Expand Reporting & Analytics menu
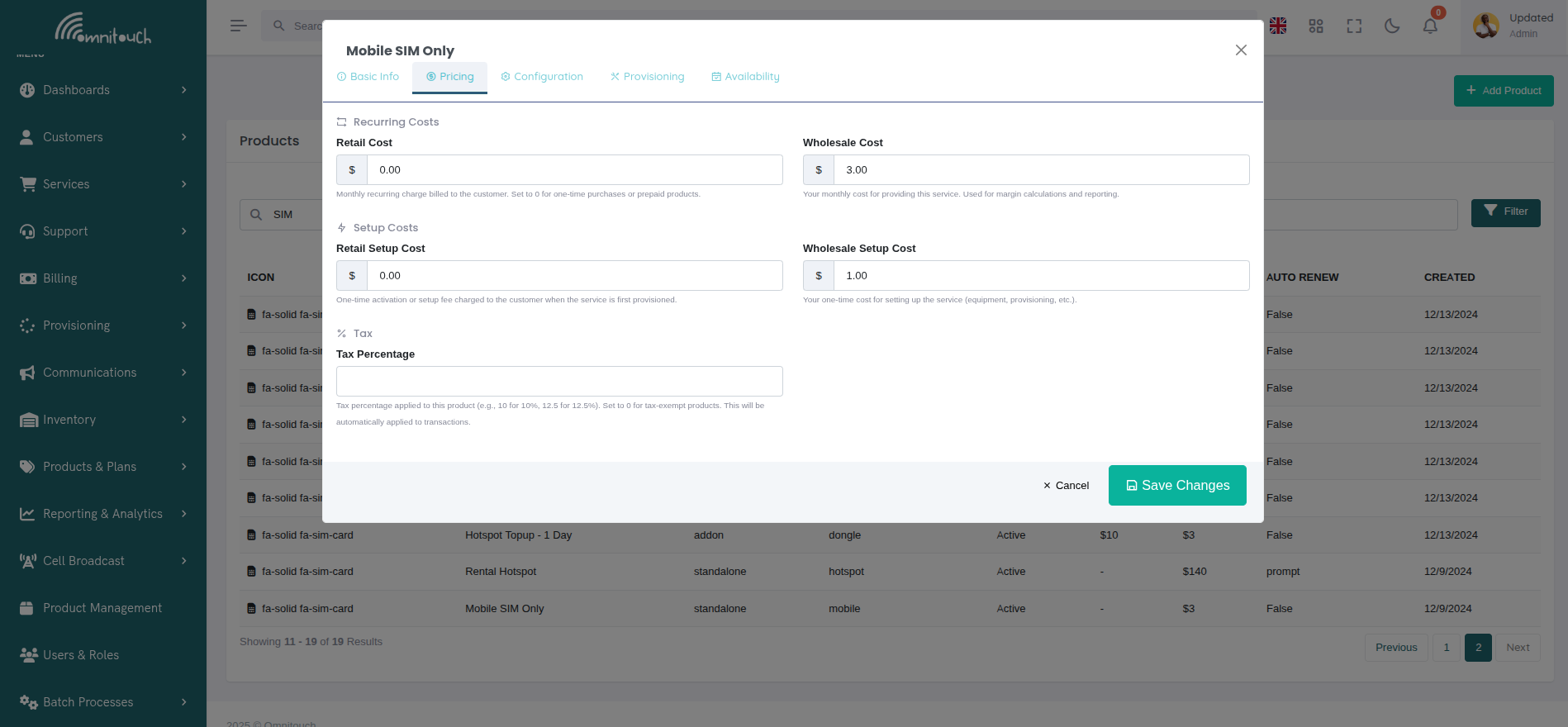Screen dimensions: 1568x727 103,514
